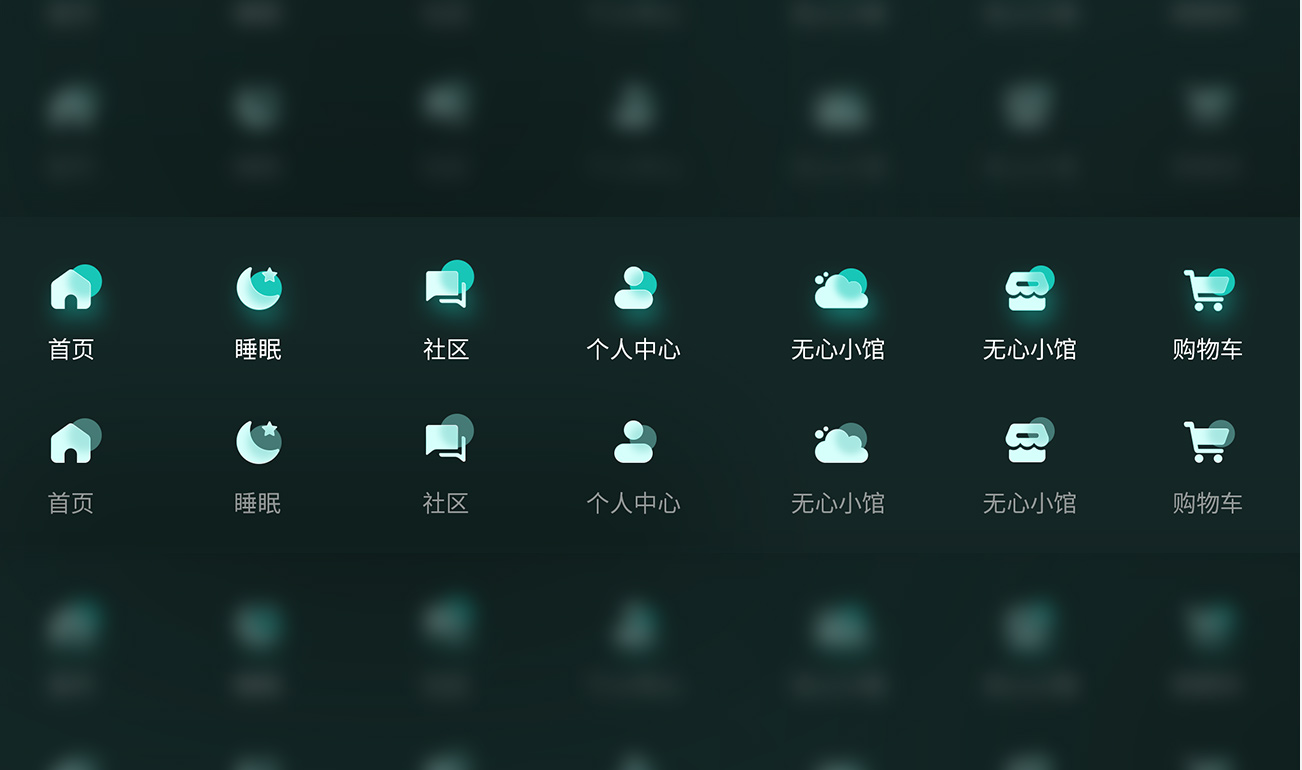Screen dimensions: 1302x770
Task: Tap the dimmed storefront icon in bottom row
Action: click(x=1028, y=441)
